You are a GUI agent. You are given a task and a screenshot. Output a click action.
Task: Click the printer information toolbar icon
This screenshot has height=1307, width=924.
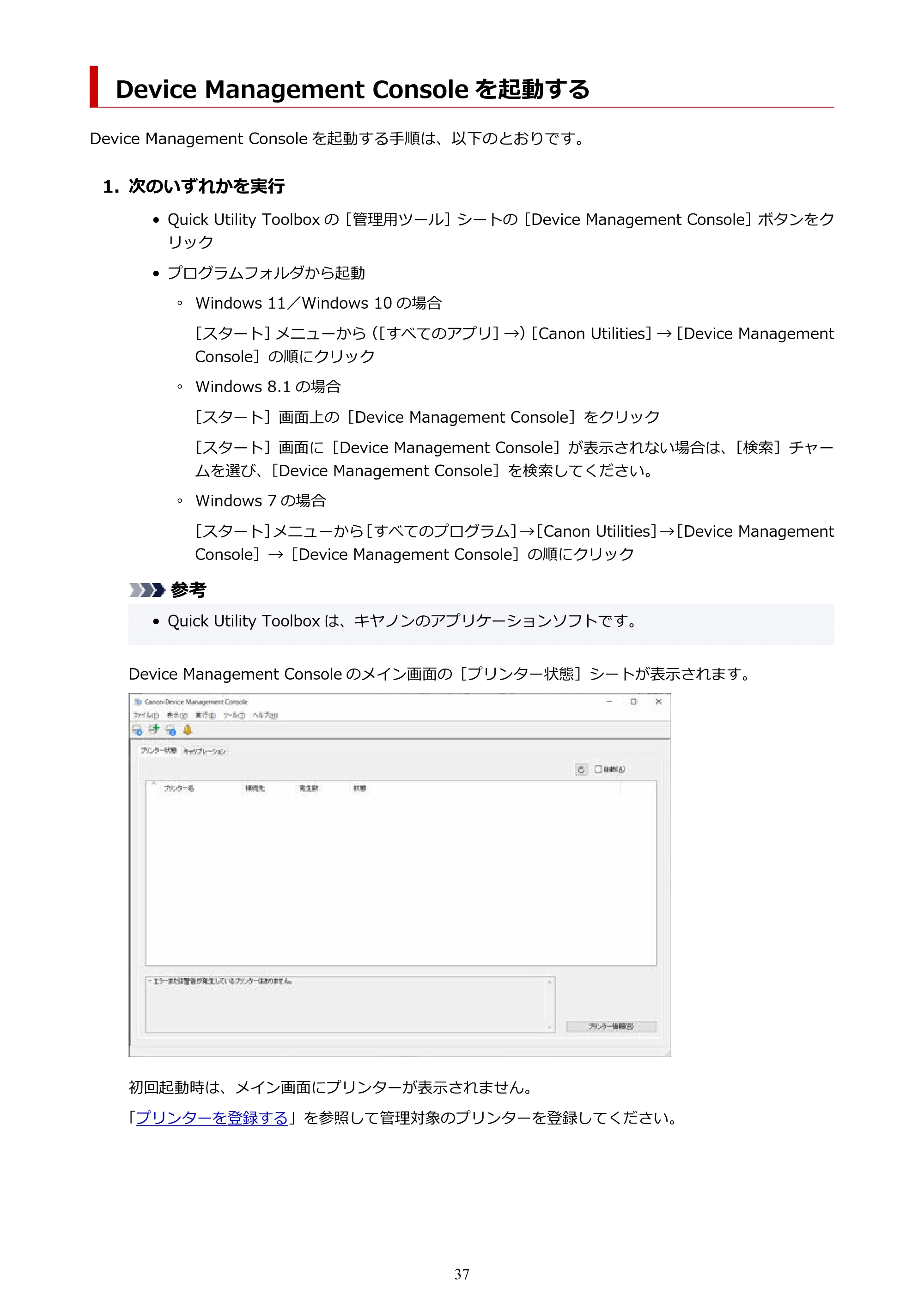click(x=171, y=730)
